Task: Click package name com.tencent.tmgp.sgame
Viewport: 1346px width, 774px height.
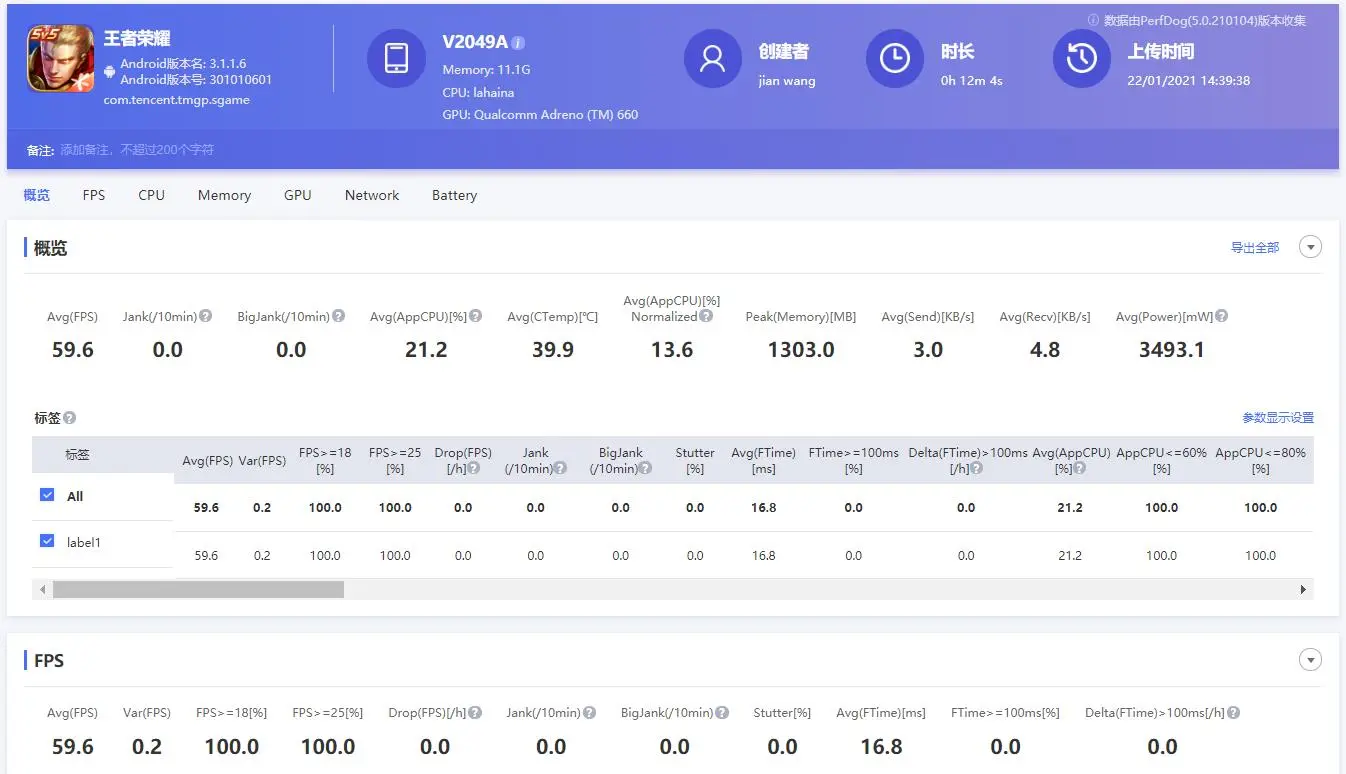Action: 177,100
